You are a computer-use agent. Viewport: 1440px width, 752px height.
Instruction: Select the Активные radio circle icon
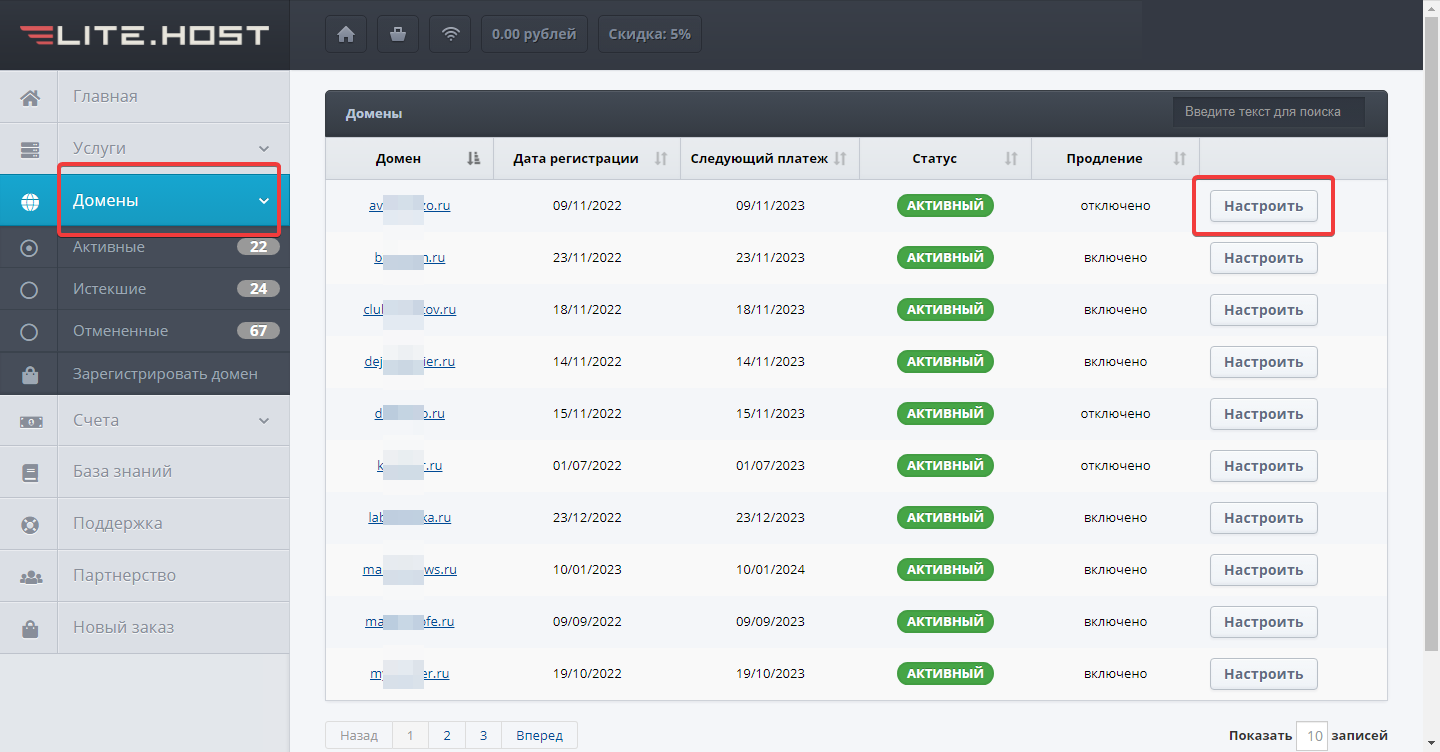pos(29,247)
